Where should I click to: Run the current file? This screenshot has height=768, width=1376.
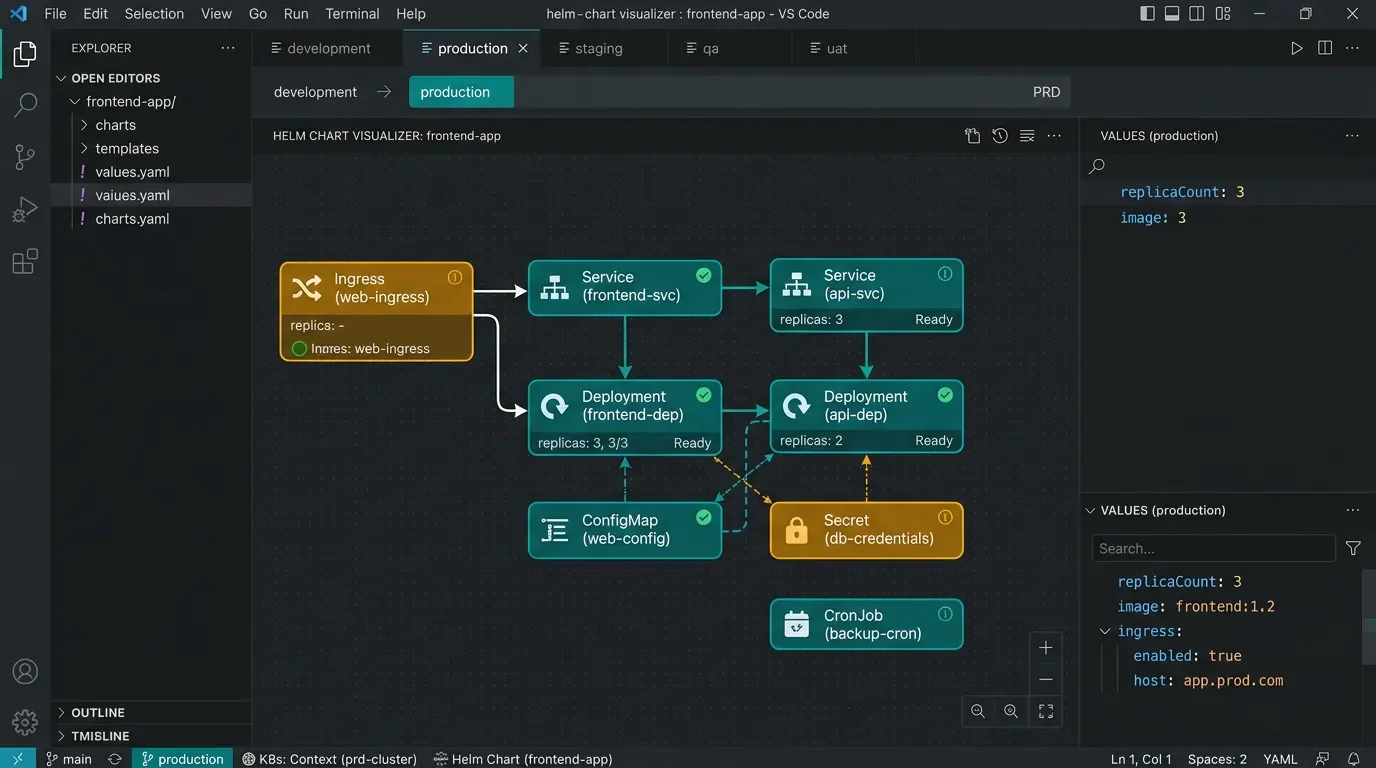point(1297,48)
